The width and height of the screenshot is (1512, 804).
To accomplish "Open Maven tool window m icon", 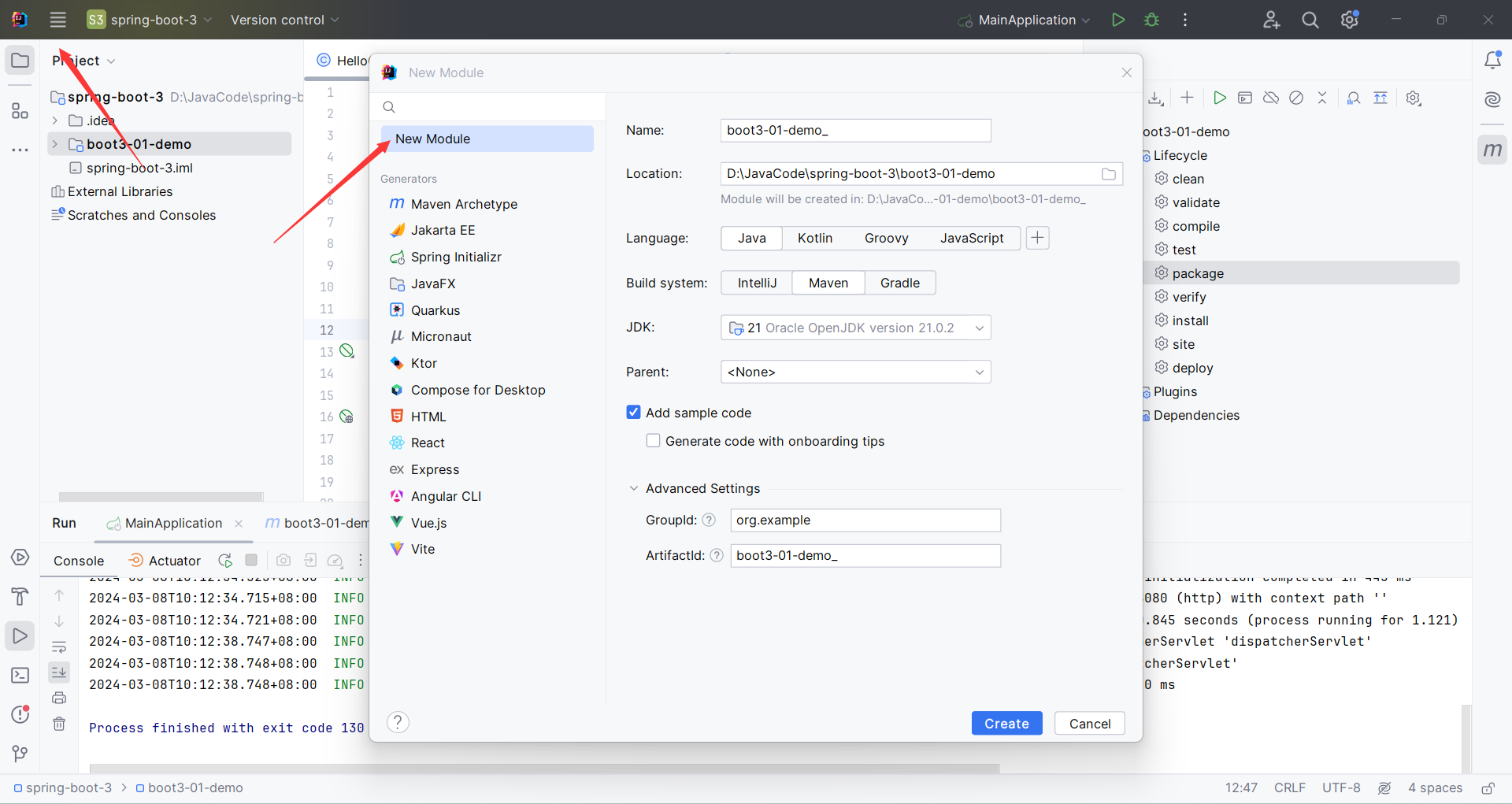I will [x=1492, y=150].
